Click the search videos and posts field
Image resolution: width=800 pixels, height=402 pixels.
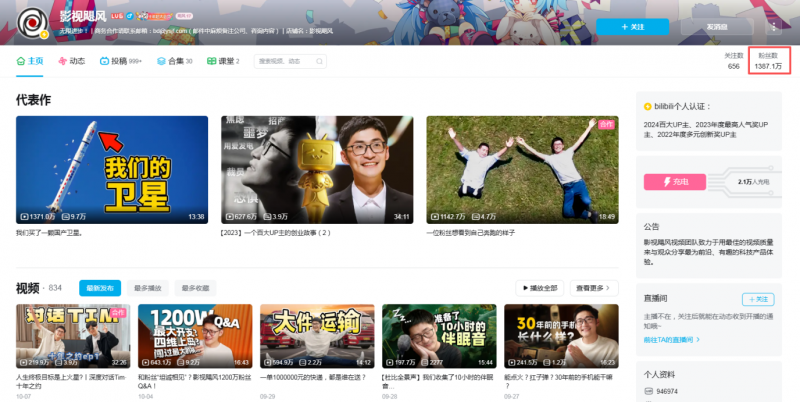[x=290, y=61]
